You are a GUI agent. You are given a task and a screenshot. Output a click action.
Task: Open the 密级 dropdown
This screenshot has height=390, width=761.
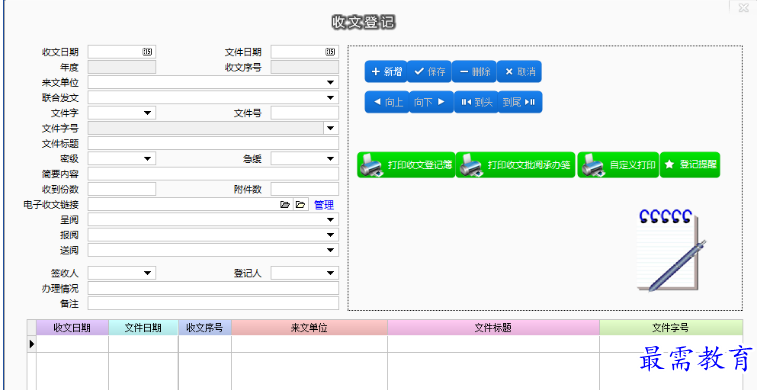(x=148, y=159)
